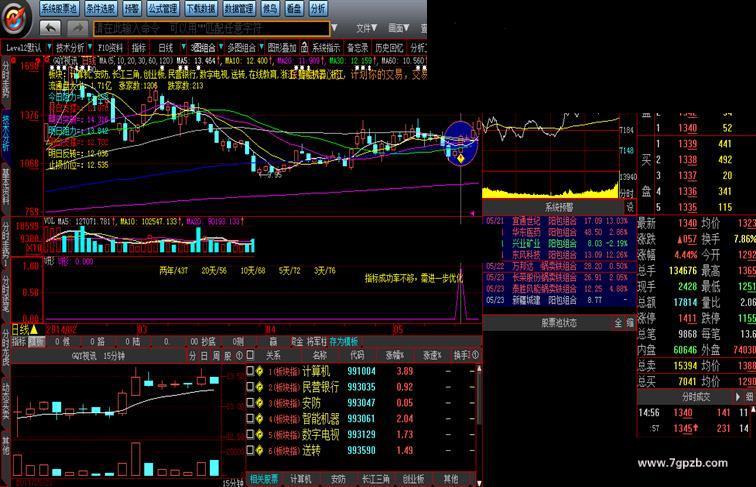The height and width of the screenshot is (487, 756).
Task: Click the F10资料 button
Action: (110, 48)
